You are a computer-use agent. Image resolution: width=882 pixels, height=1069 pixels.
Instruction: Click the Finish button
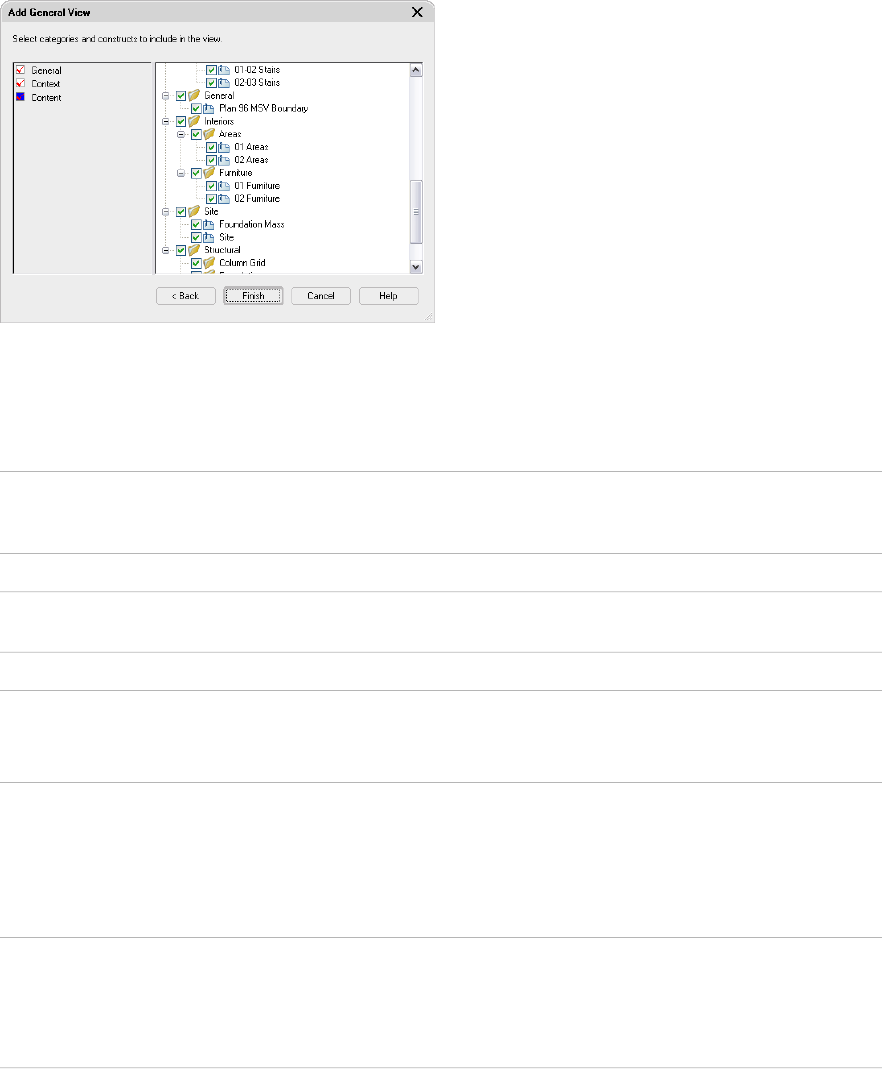tap(253, 296)
